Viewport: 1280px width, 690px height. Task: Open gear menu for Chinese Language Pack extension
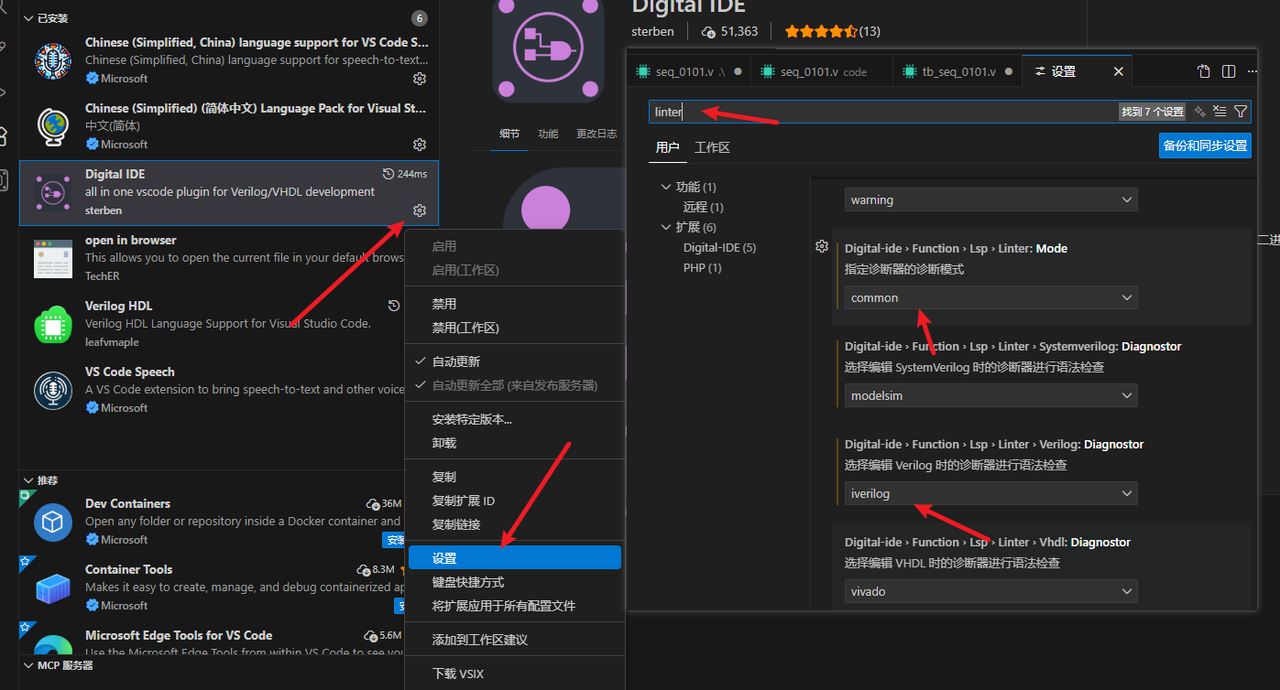[x=420, y=144]
